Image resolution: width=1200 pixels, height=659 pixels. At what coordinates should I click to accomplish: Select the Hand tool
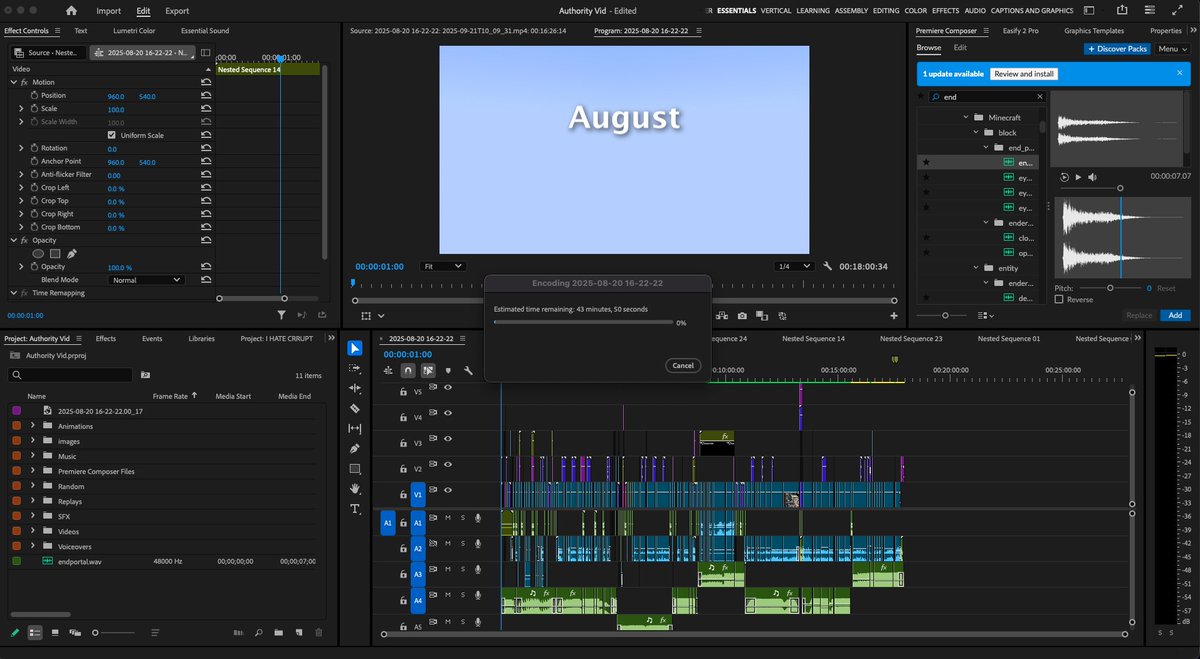coord(355,488)
